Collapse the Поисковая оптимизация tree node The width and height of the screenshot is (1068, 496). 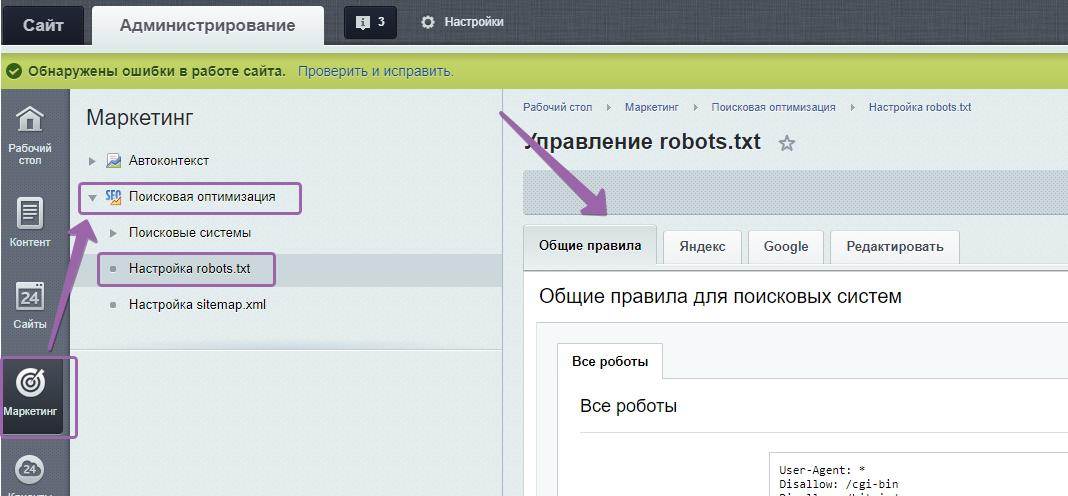[93, 198]
